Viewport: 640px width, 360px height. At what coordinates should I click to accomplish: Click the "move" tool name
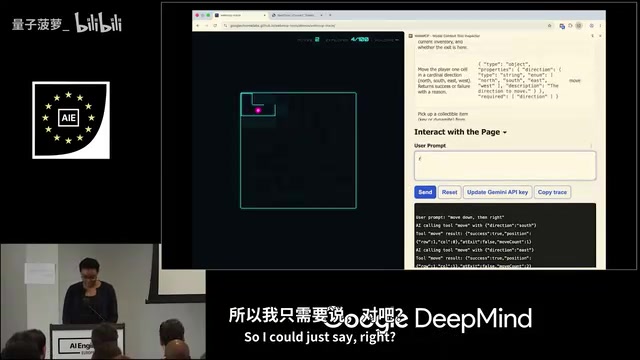pos(574,81)
